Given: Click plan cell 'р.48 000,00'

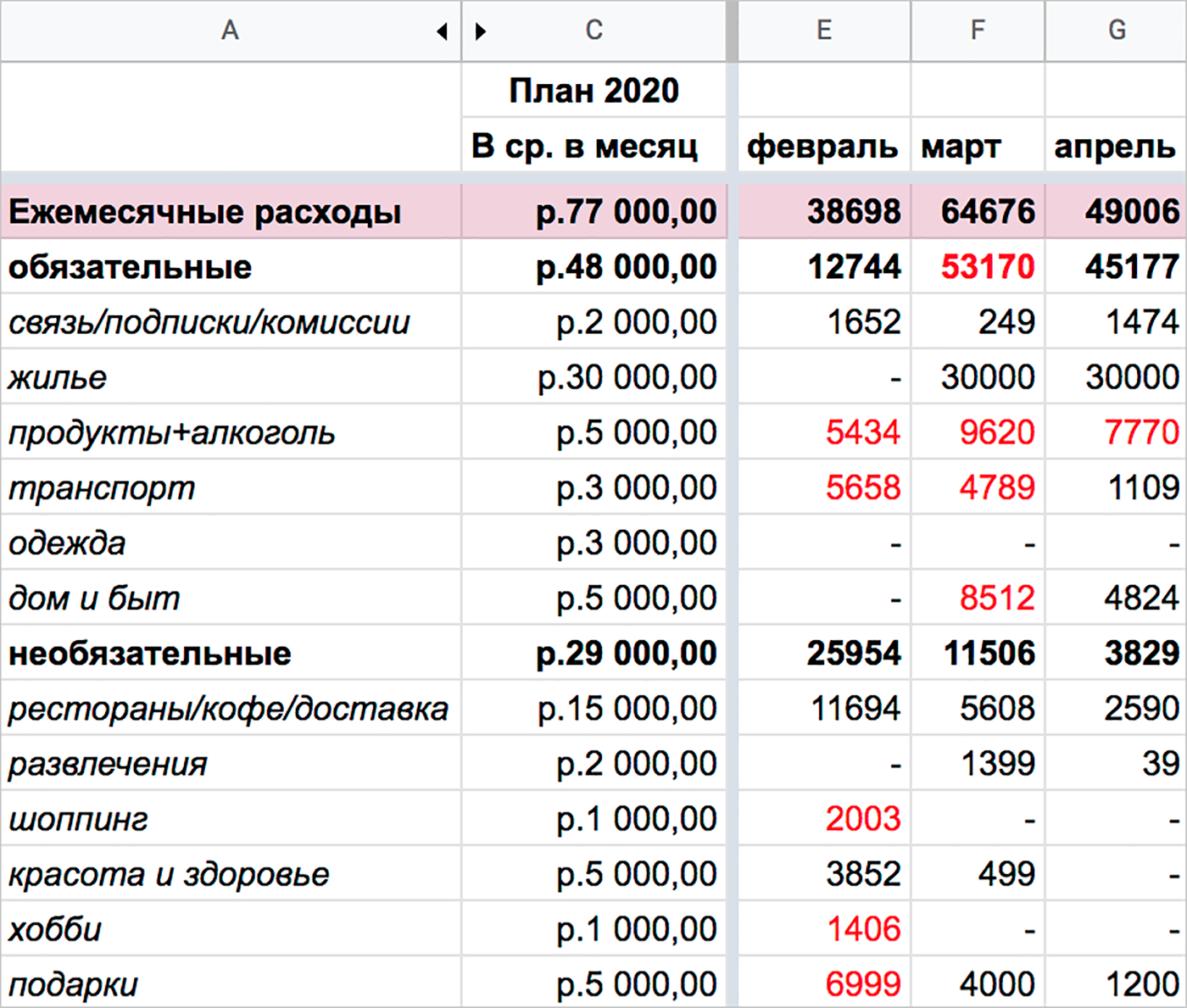Looking at the screenshot, I should point(627,267).
